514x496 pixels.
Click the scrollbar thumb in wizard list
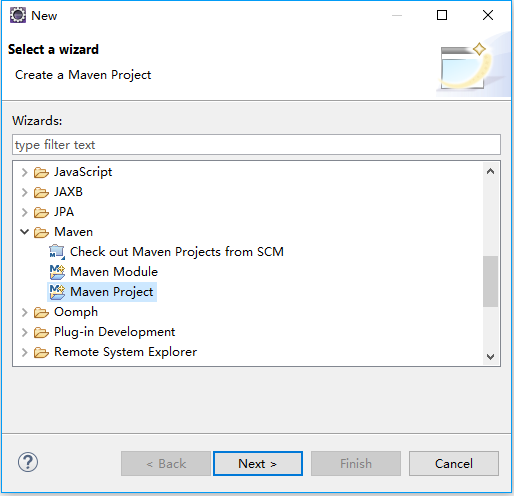tap(490, 281)
